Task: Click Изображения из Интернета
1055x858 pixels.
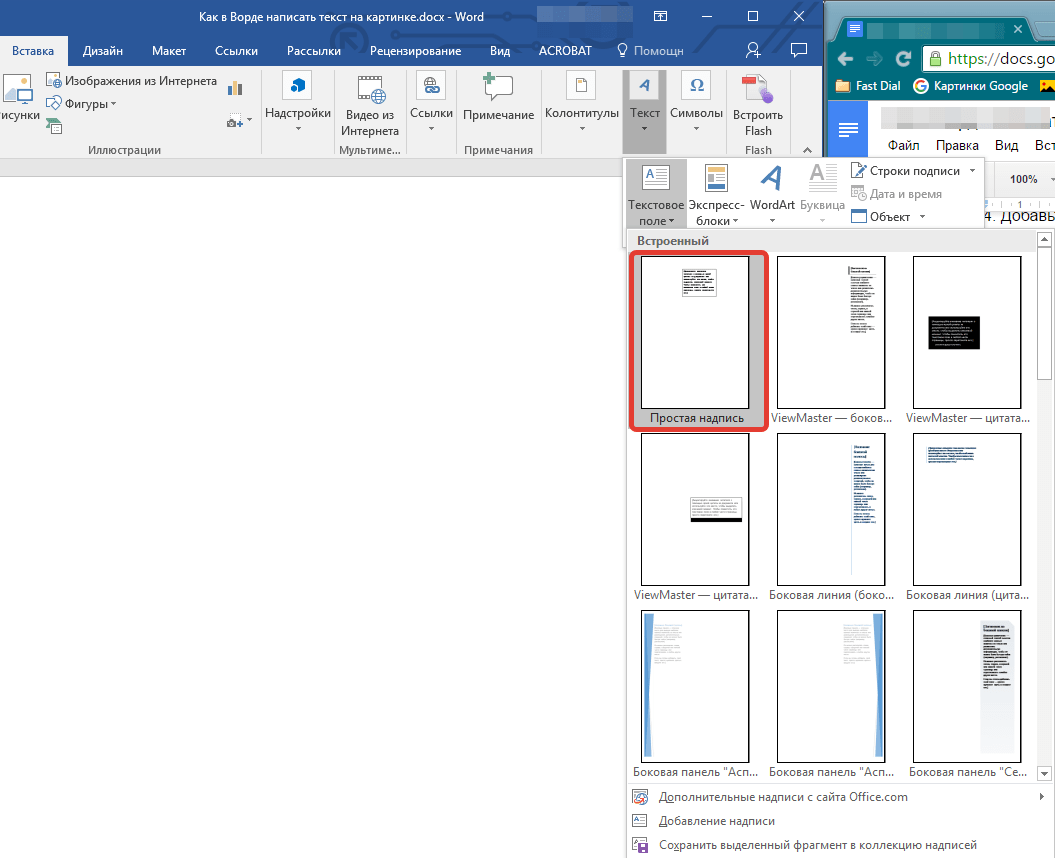Action: (131, 81)
